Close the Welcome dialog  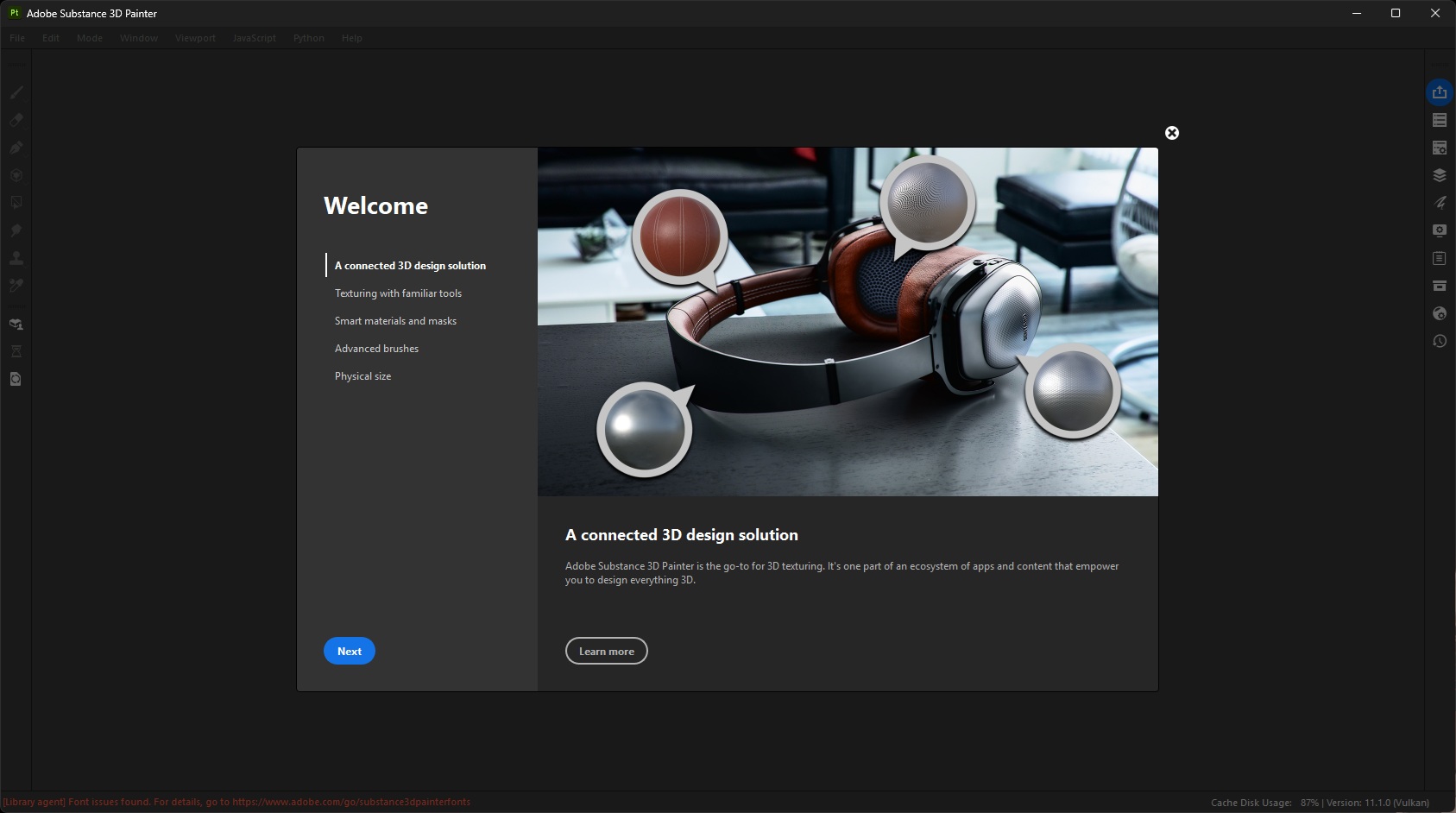pos(1171,133)
